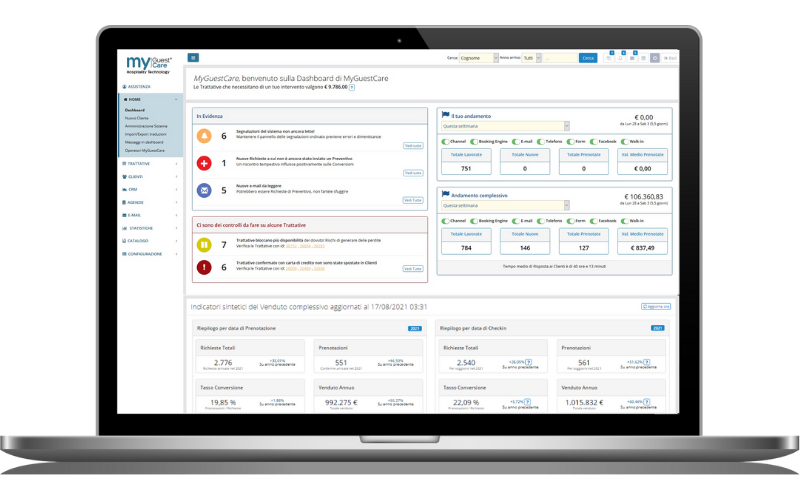Click the dark red exclamation warning icon

pyautogui.click(x=204, y=267)
